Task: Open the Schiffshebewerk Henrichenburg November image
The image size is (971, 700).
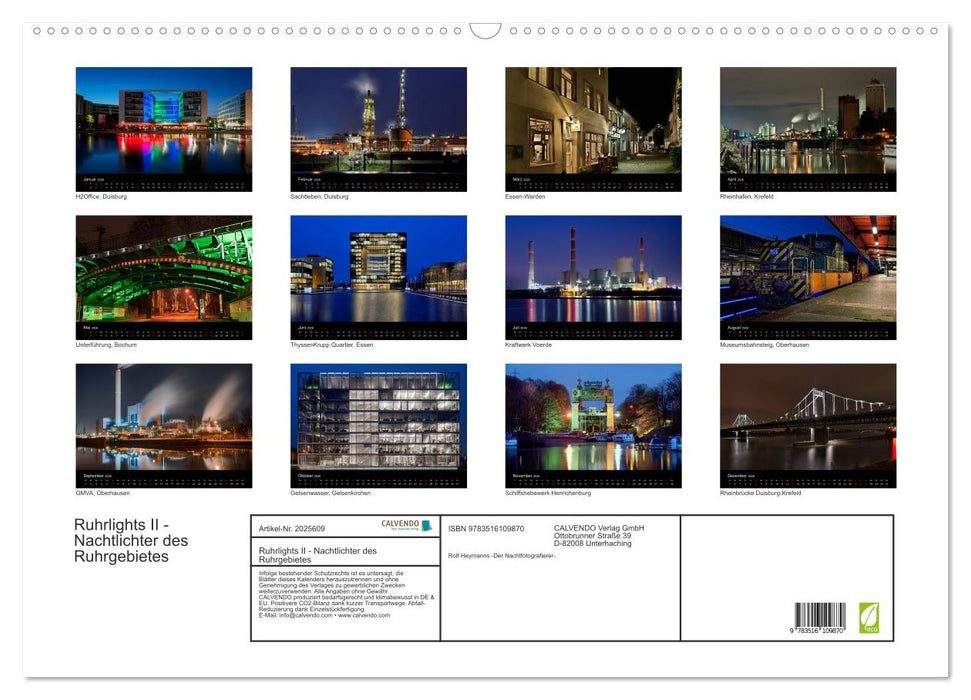Action: (x=595, y=426)
